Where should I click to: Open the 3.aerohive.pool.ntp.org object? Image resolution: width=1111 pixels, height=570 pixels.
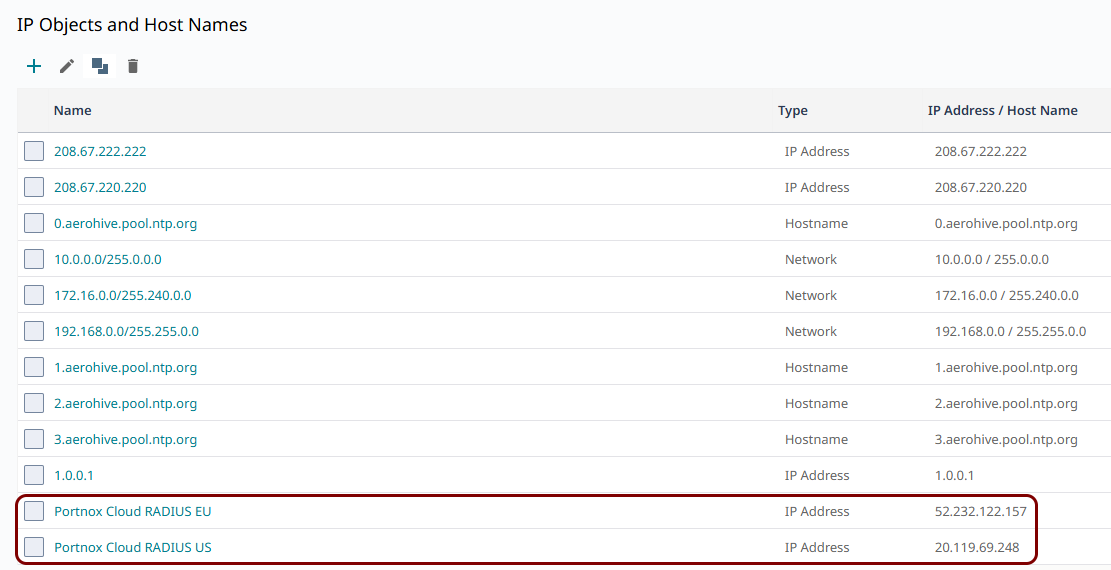pos(125,440)
